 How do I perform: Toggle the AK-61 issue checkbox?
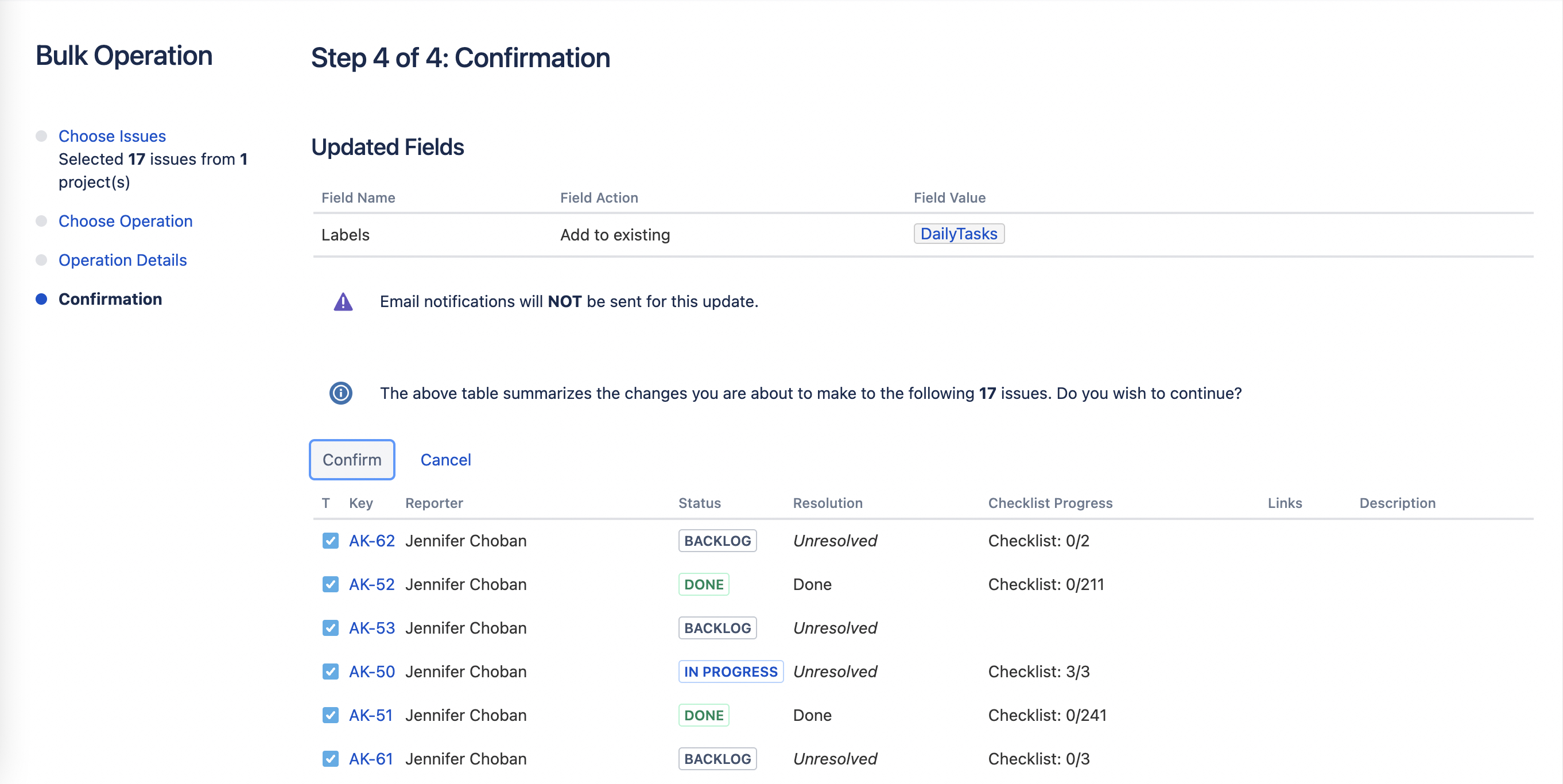click(x=330, y=759)
